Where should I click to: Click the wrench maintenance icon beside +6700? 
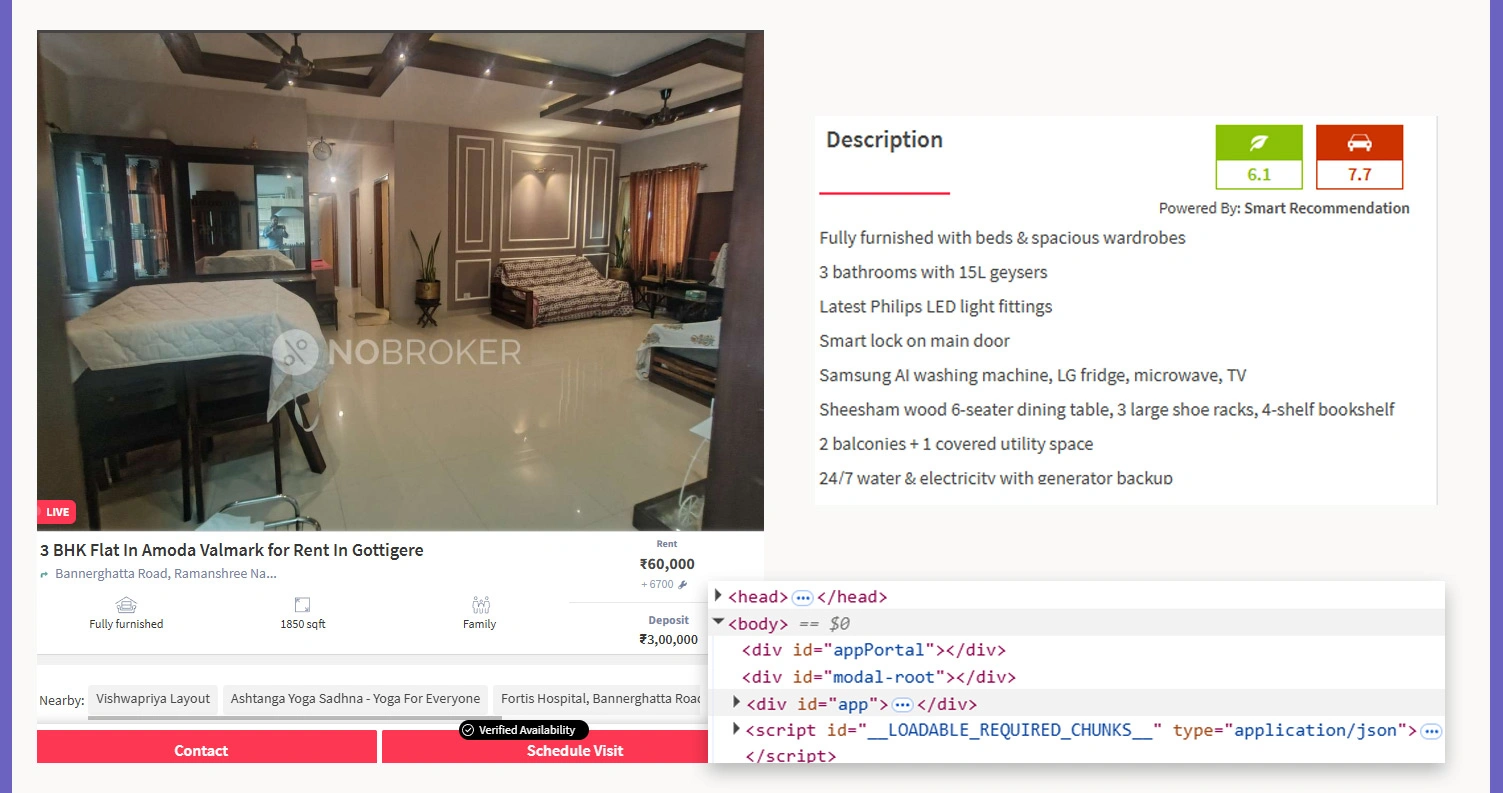(683, 584)
